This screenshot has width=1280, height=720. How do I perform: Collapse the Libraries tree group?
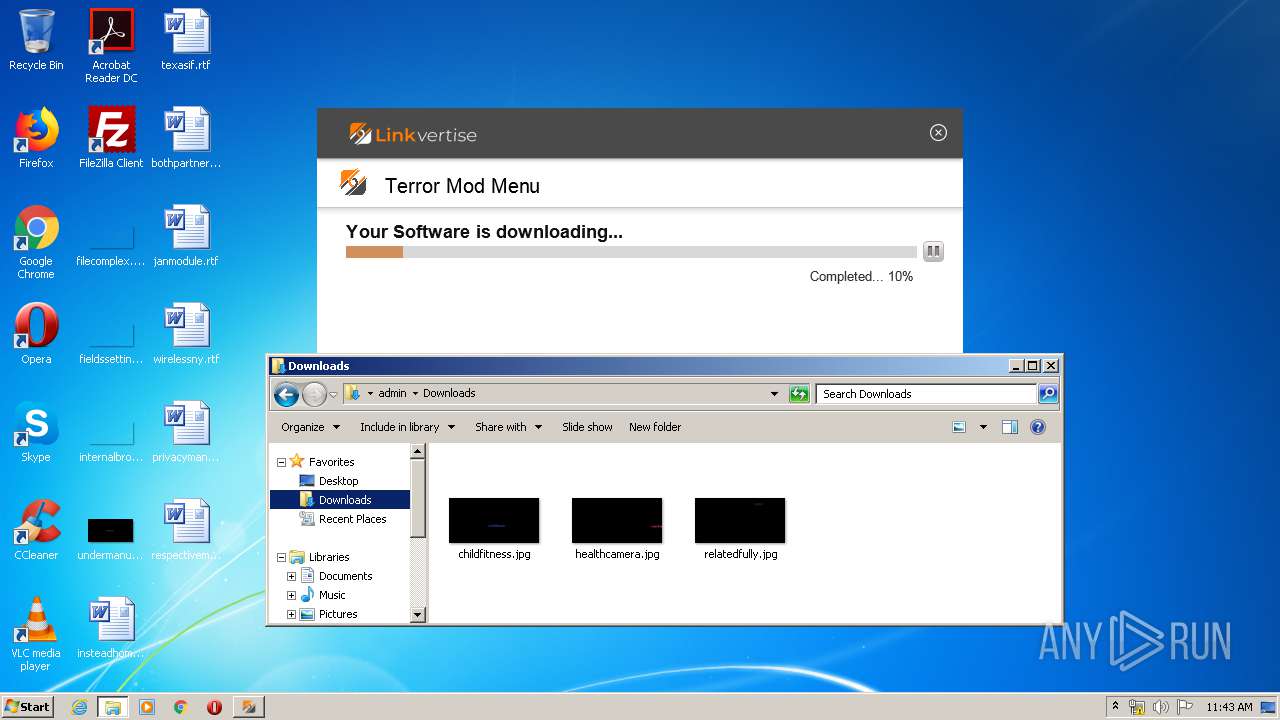tap(281, 557)
